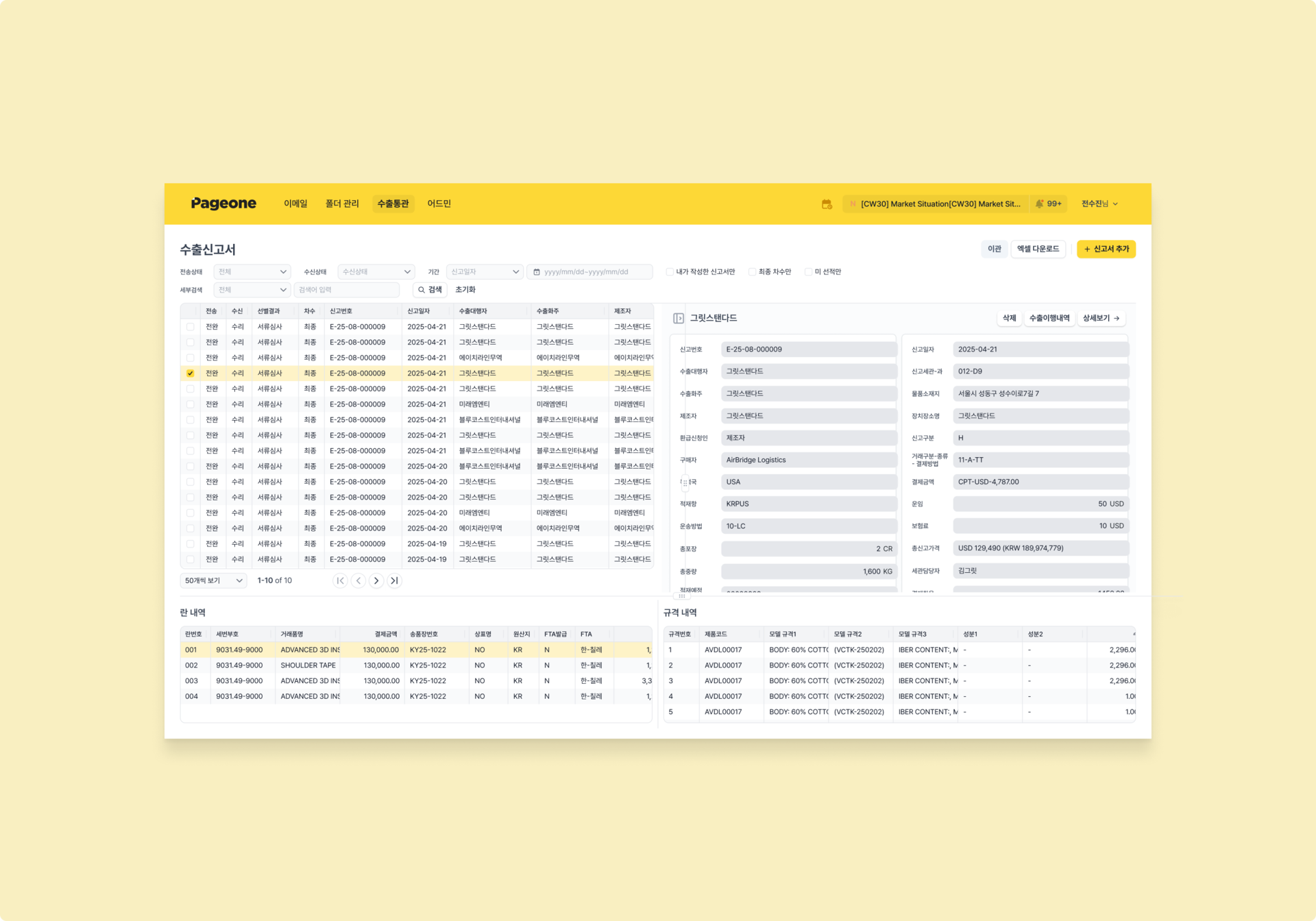
Task: Go to the previous page arrow
Action: point(358,580)
